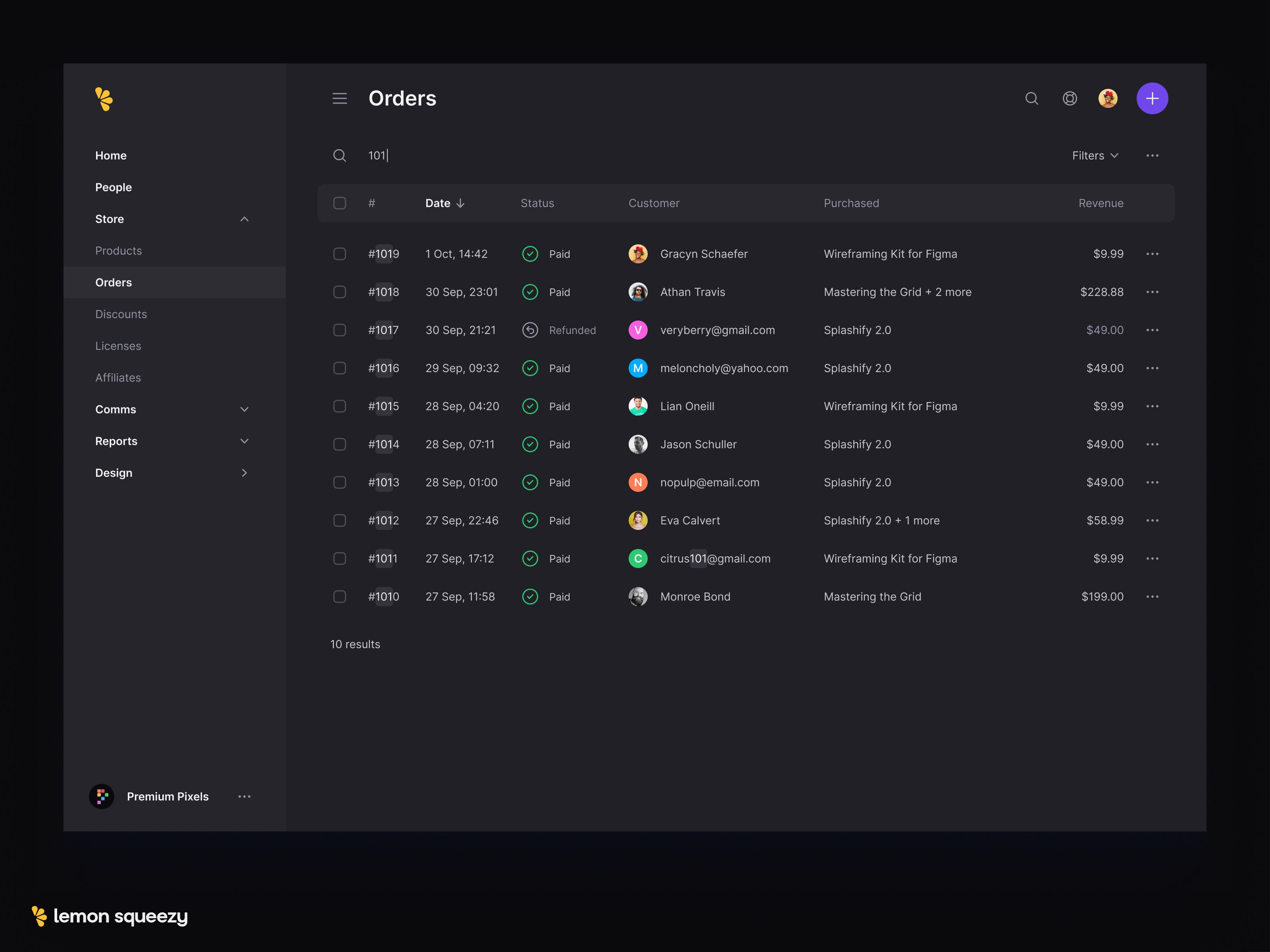Viewport: 1270px width, 952px height.
Task: Click the 10 results count text
Action: point(355,645)
